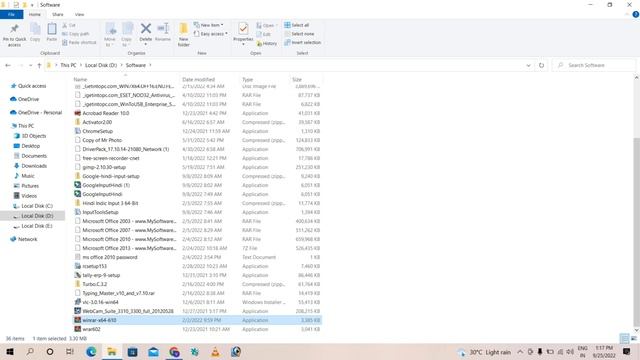640x360 pixels.
Task: Click Paste shortcut command
Action: click(x=79, y=42)
